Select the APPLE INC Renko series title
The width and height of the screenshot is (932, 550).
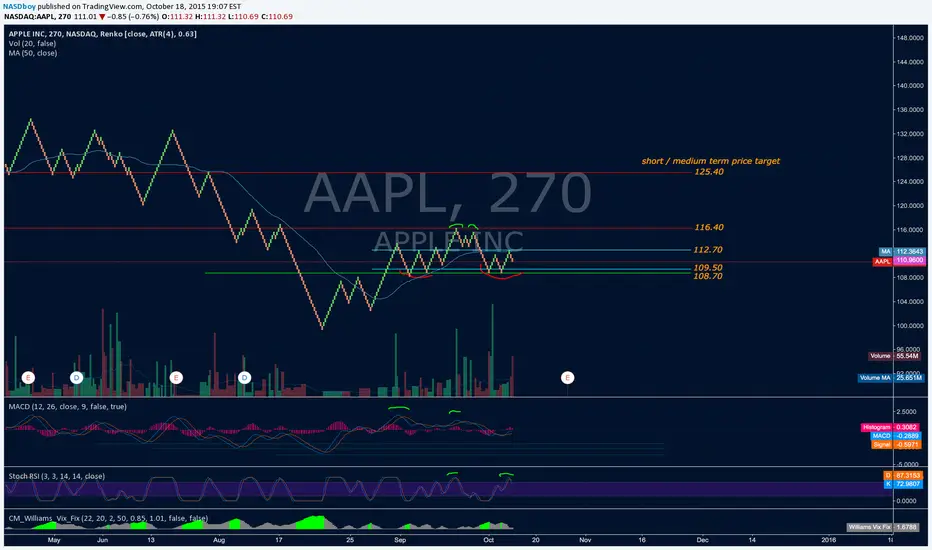point(102,34)
